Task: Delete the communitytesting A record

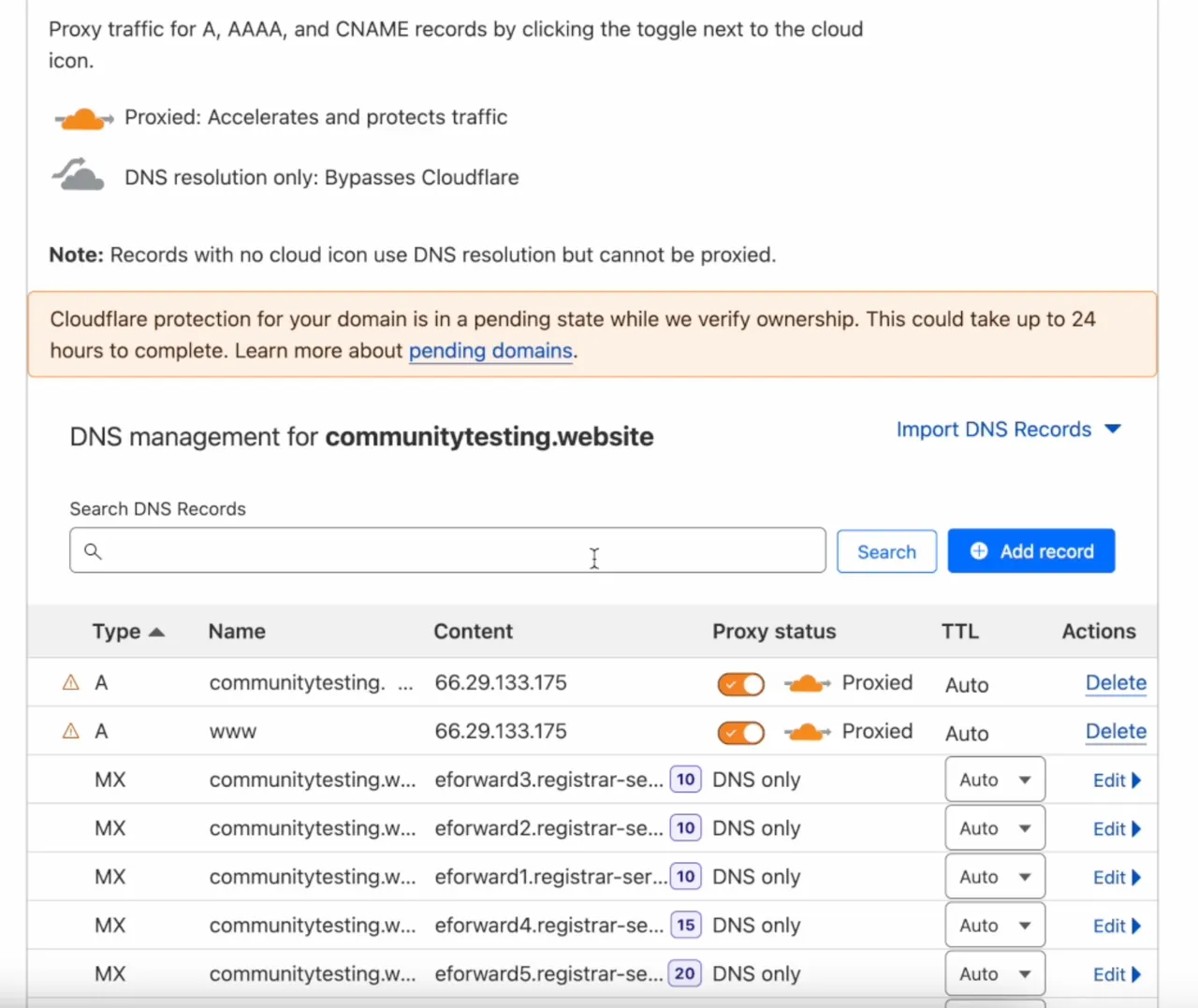Action: 1116,683
